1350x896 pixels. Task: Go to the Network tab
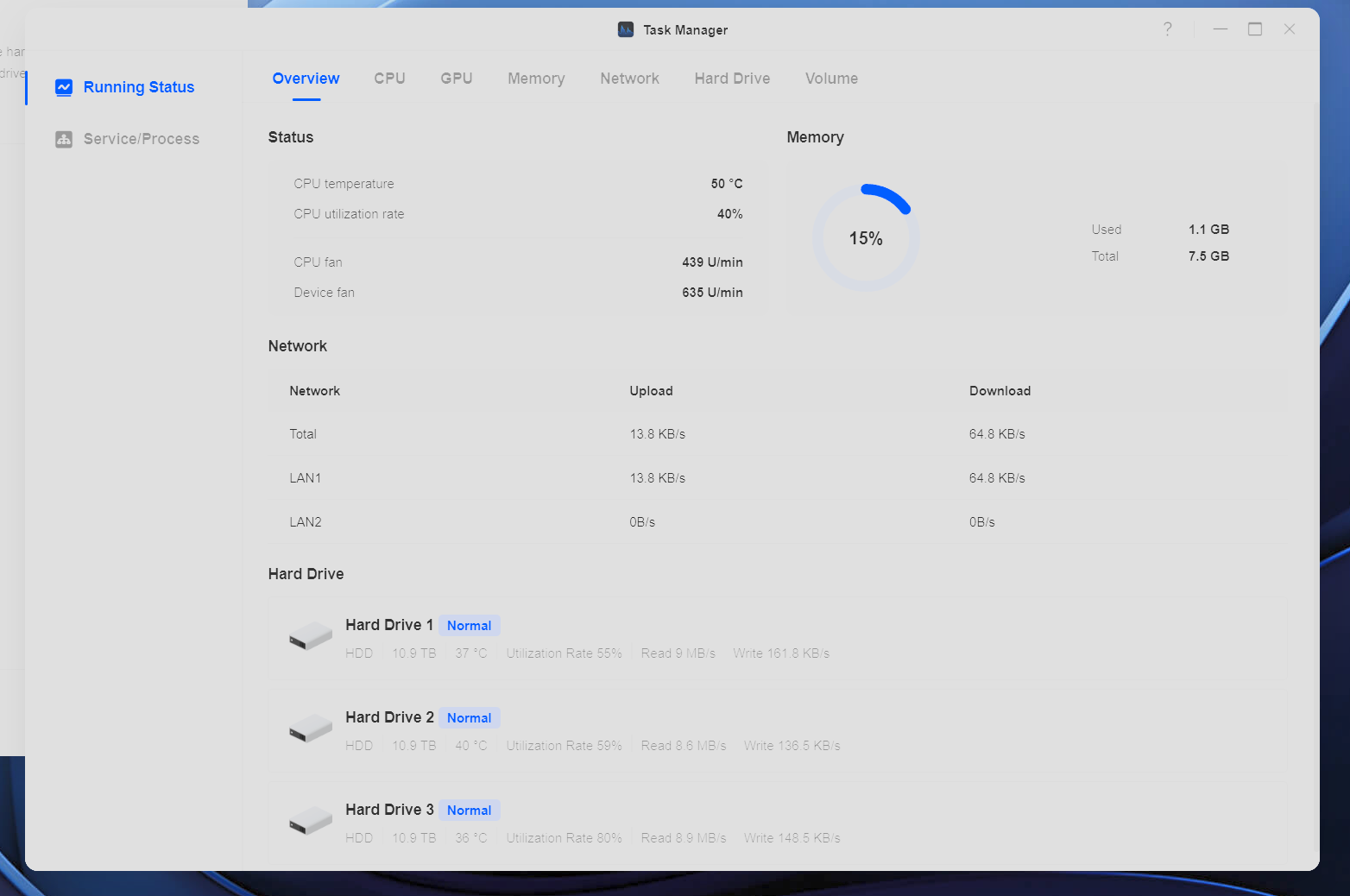629,79
